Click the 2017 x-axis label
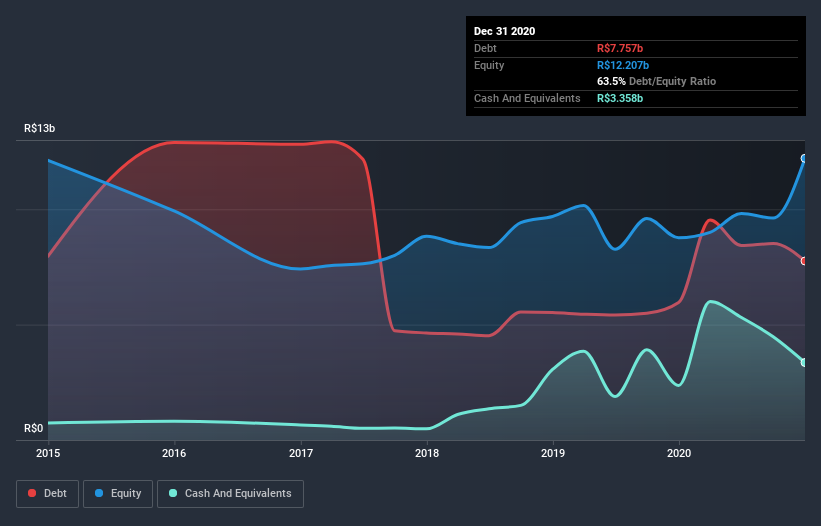This screenshot has width=821, height=526. 301,453
